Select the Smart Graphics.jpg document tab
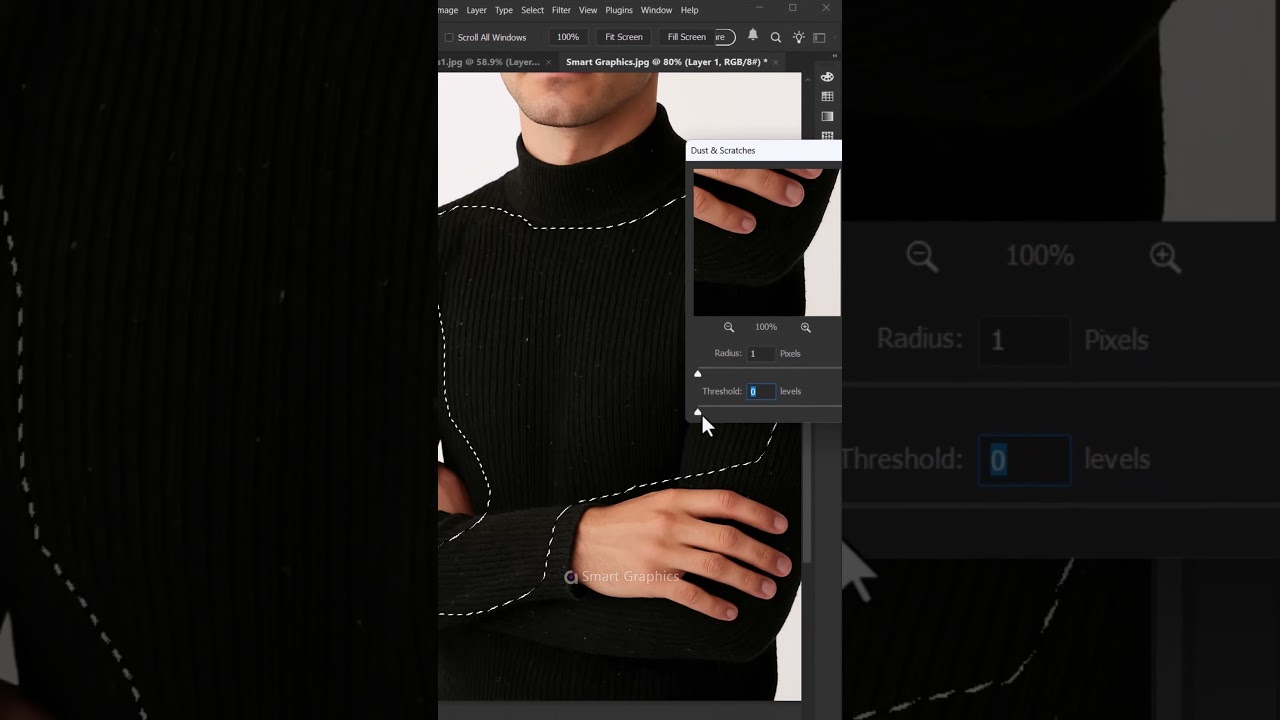 click(x=666, y=62)
